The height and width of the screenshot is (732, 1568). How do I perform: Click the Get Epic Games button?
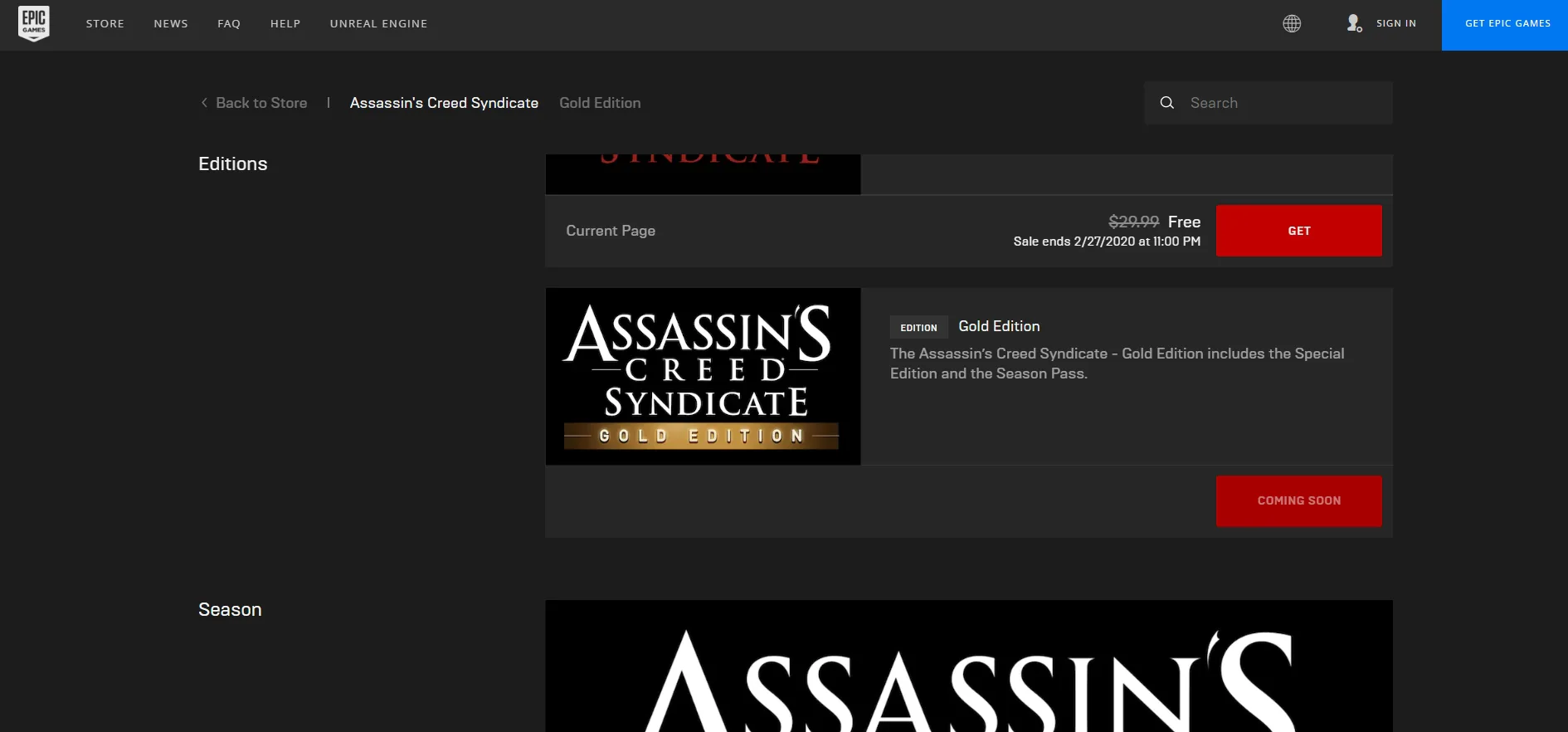[x=1505, y=25]
